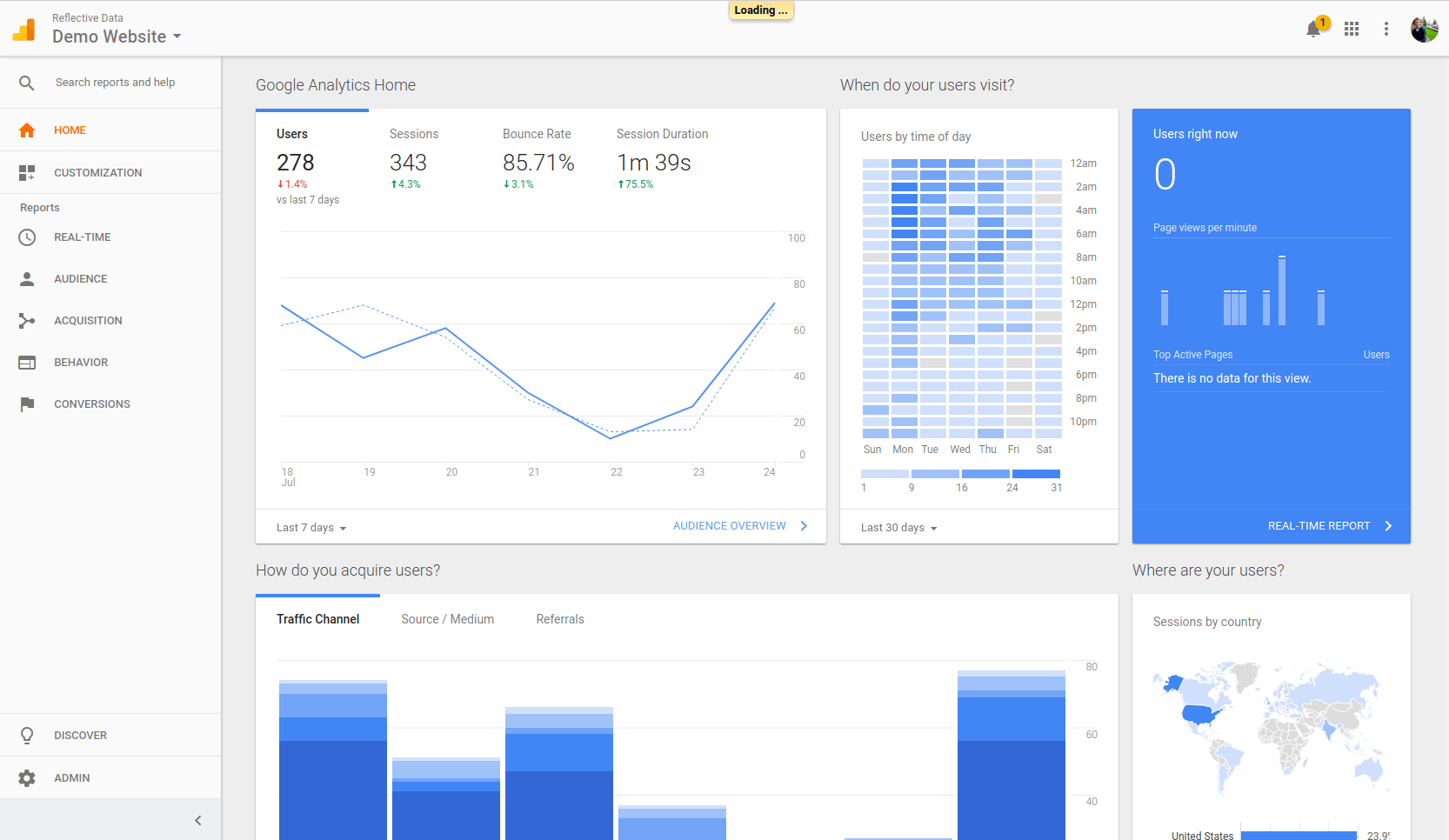This screenshot has height=840, width=1449.
Task: Click the Google Analytics logo
Action: pyautogui.click(x=24, y=30)
